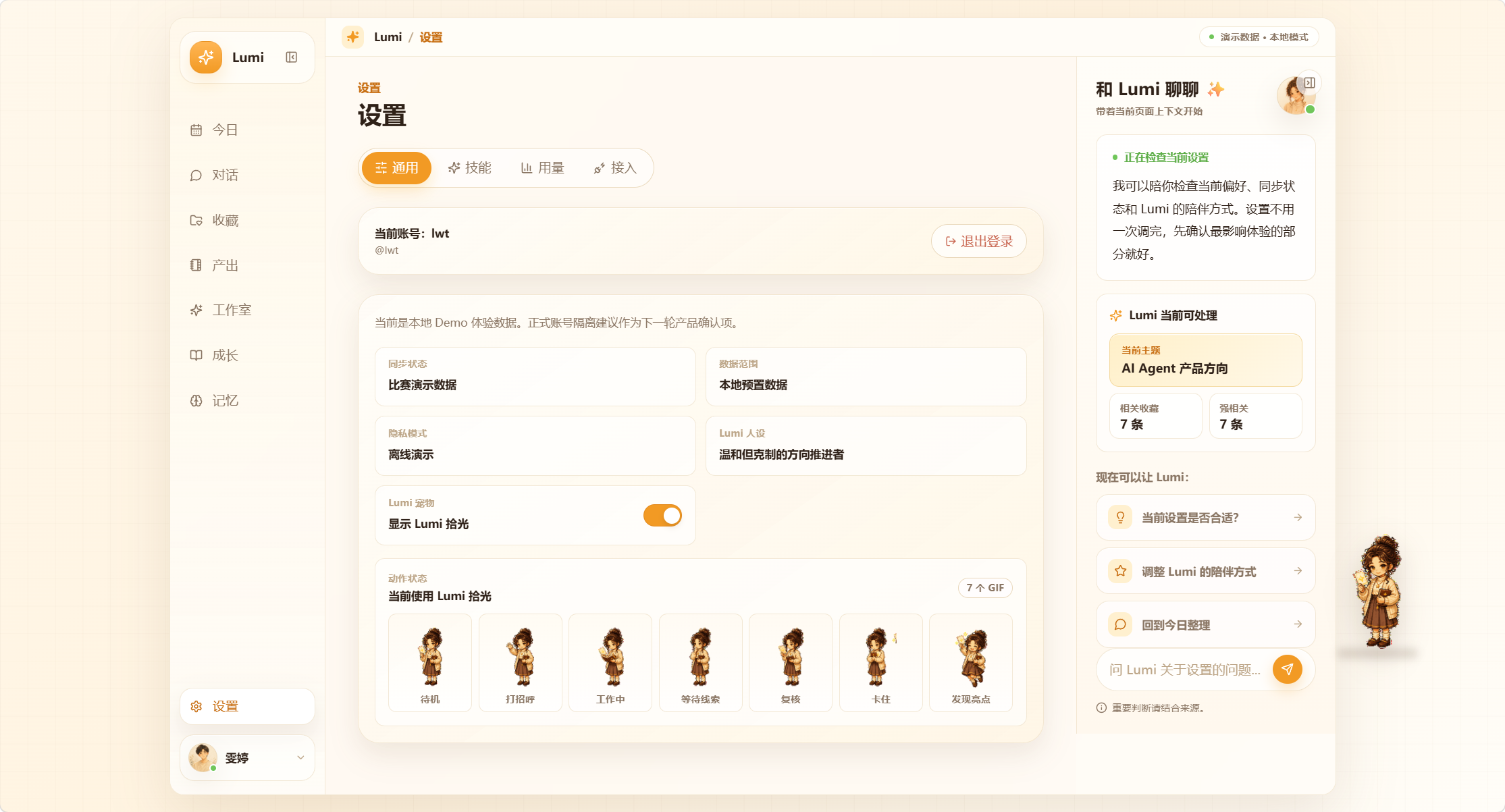Click 7 个 GIF badge
The image size is (1505, 812).
pyautogui.click(x=985, y=588)
